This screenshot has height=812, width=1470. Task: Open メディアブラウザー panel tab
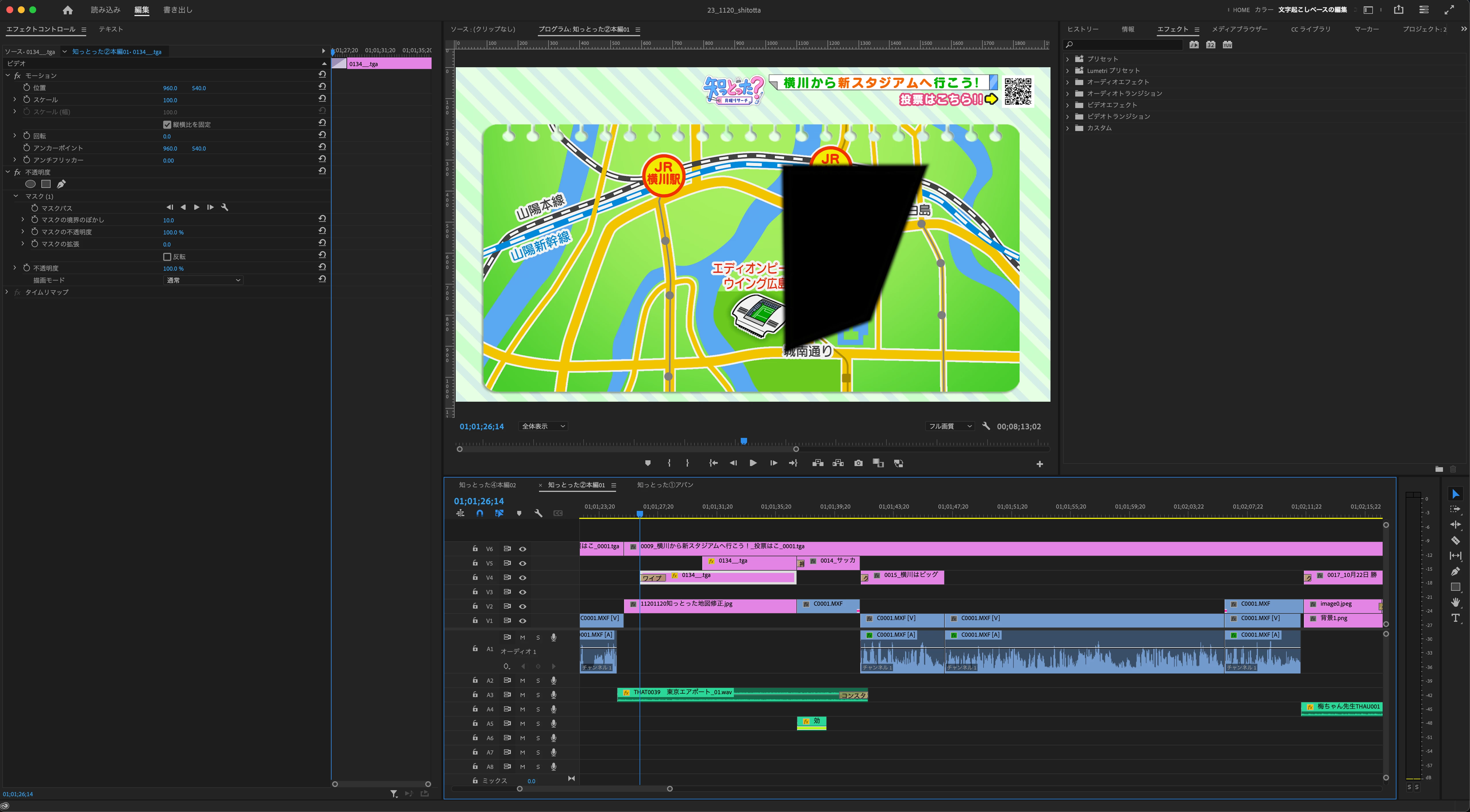(x=1240, y=29)
